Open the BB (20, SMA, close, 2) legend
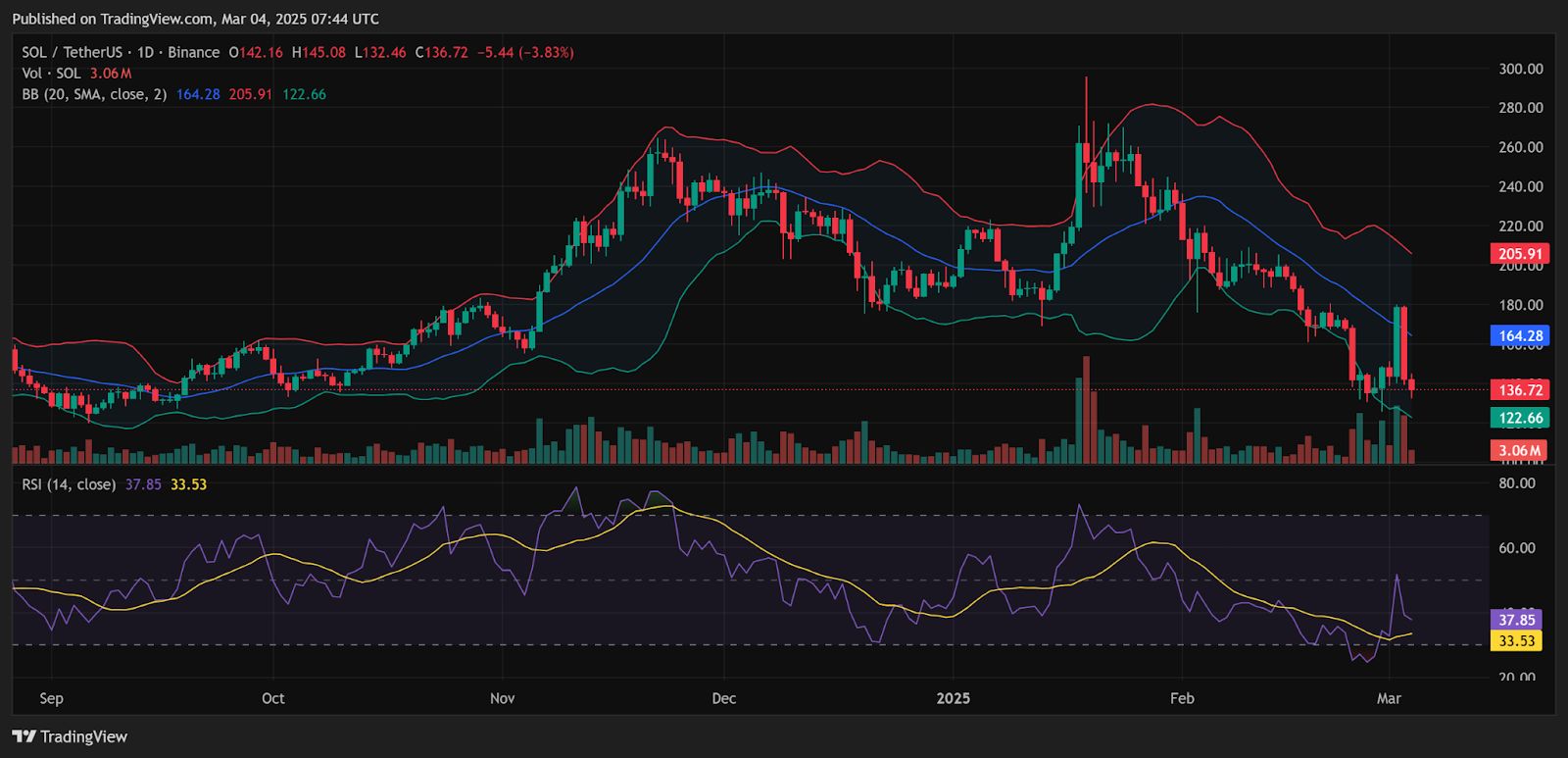1568x758 pixels. click(94, 94)
